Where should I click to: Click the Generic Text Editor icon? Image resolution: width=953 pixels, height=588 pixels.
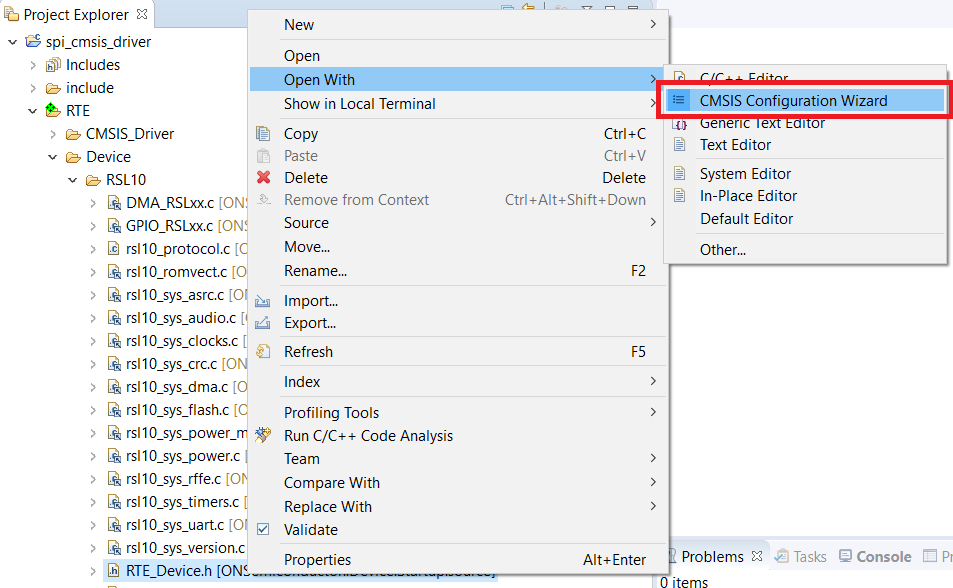tap(682, 123)
